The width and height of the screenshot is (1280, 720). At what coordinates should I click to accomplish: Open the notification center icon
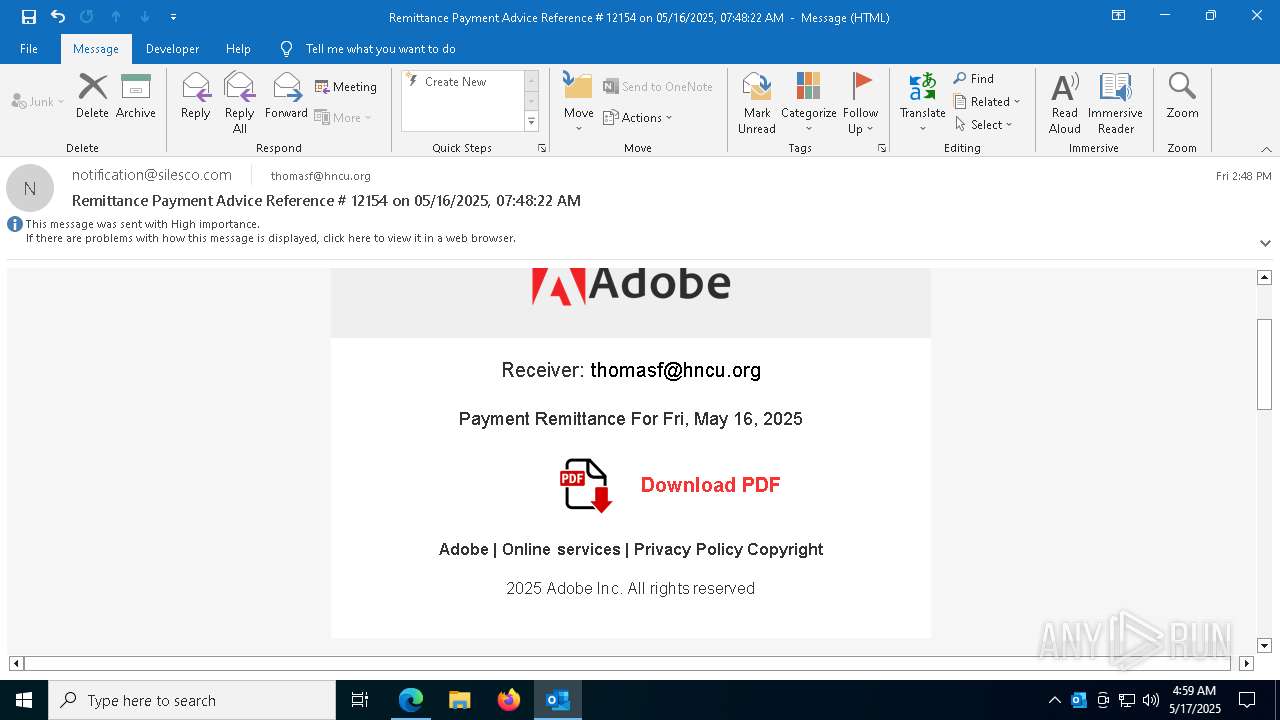pyautogui.click(x=1247, y=700)
